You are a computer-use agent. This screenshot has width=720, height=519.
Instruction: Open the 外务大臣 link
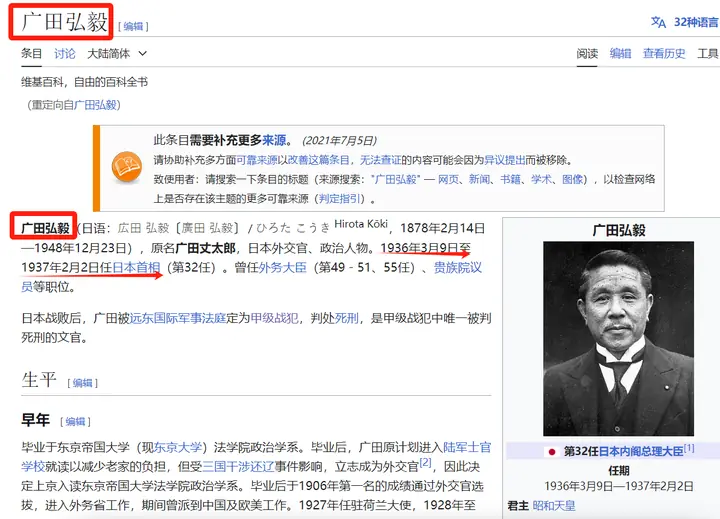tap(282, 267)
